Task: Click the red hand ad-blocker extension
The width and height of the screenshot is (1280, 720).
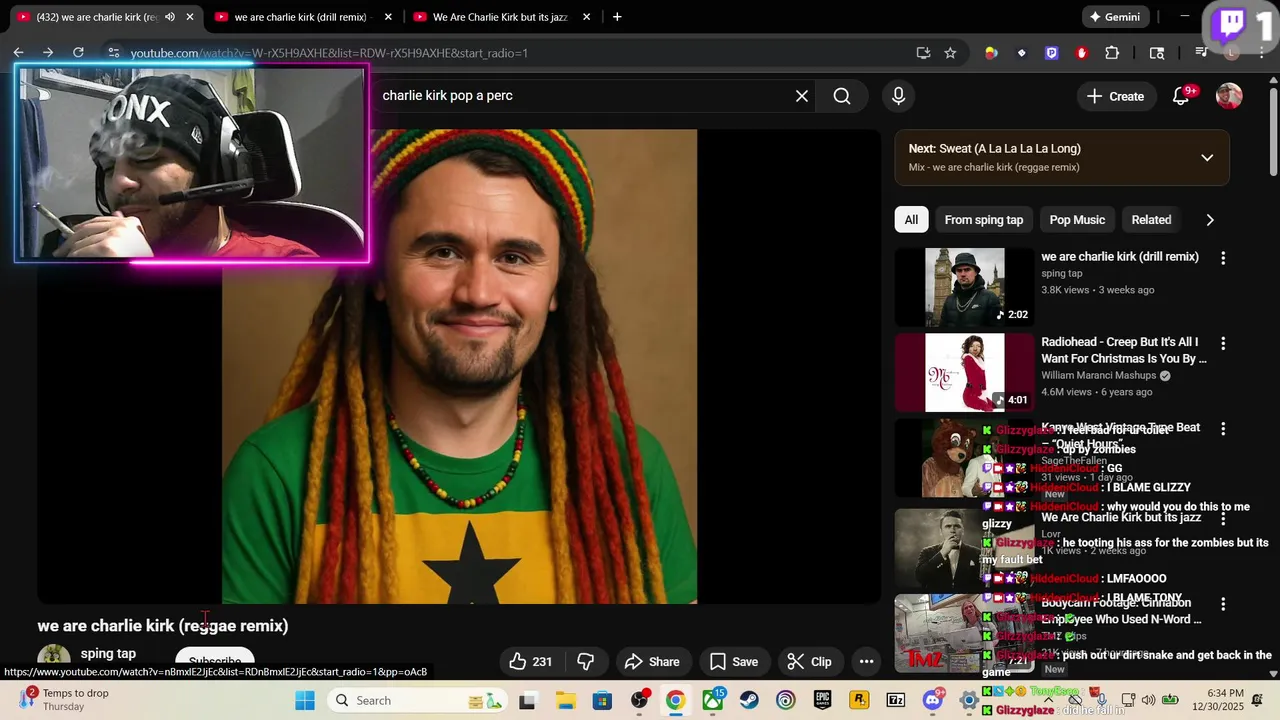Action: (1081, 53)
